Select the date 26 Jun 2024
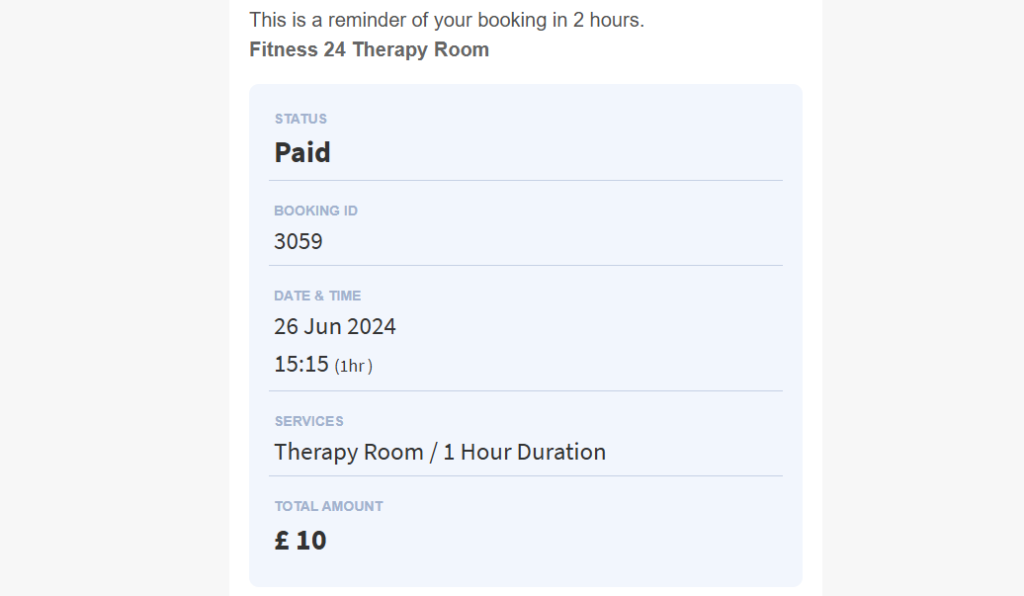1024x596 pixels. [335, 326]
